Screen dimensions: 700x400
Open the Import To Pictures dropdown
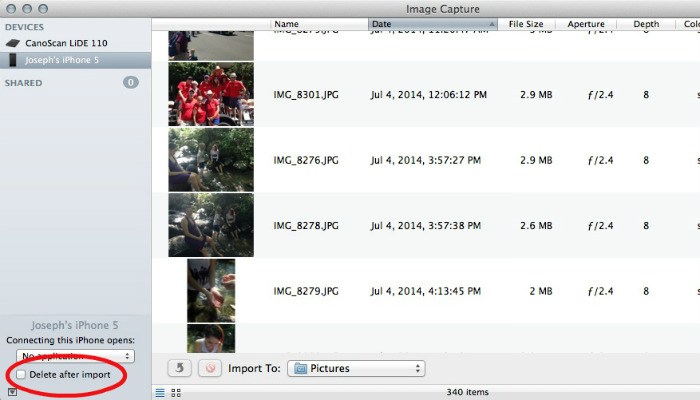(356, 368)
